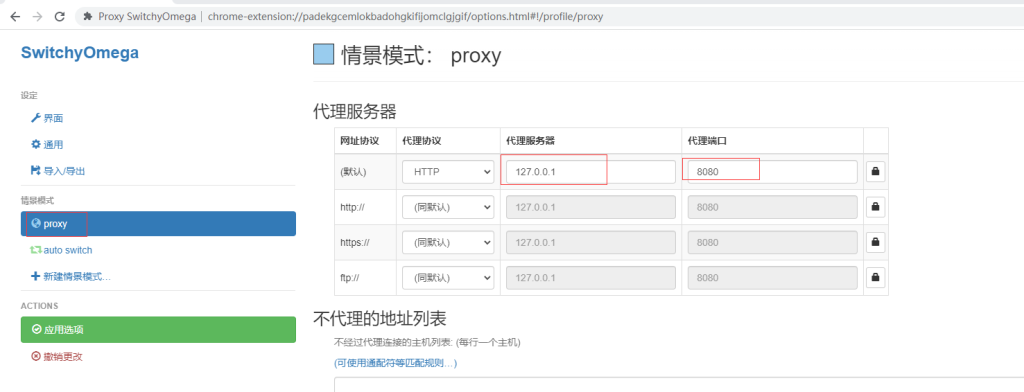The height and width of the screenshot is (392, 1024).
Task: Click the browser forward arrow
Action: click(37, 17)
